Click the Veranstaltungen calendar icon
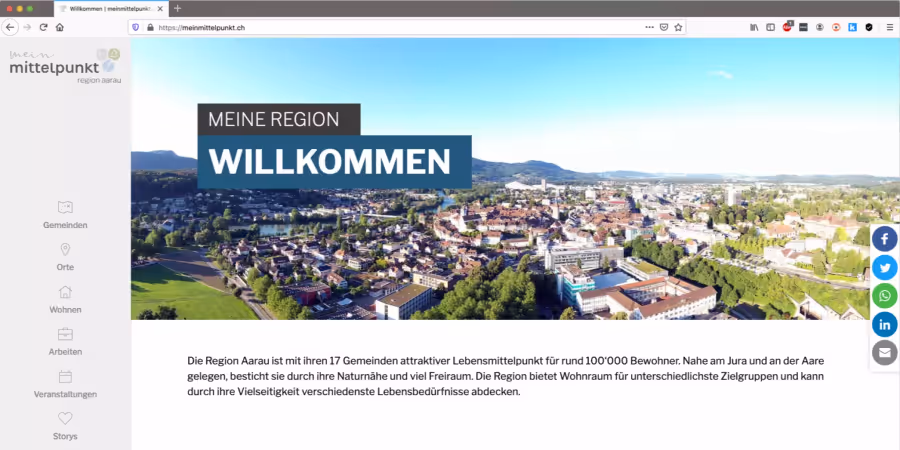 tap(65, 377)
